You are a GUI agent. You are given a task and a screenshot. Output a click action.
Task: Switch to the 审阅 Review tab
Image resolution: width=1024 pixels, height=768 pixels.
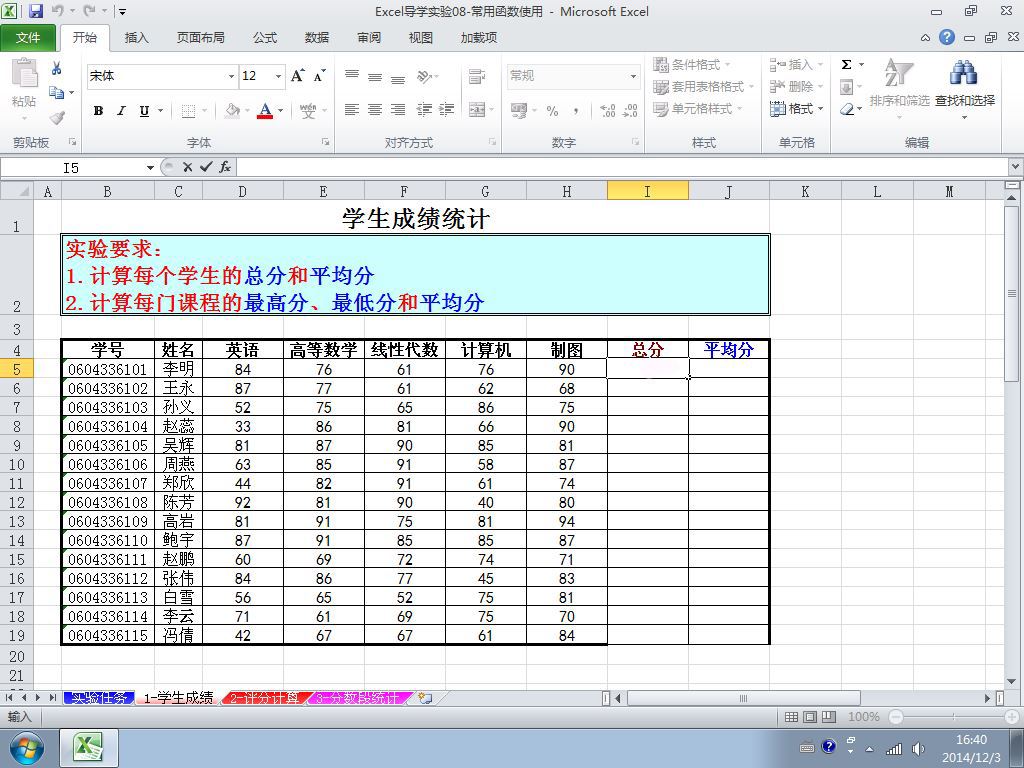coord(369,38)
